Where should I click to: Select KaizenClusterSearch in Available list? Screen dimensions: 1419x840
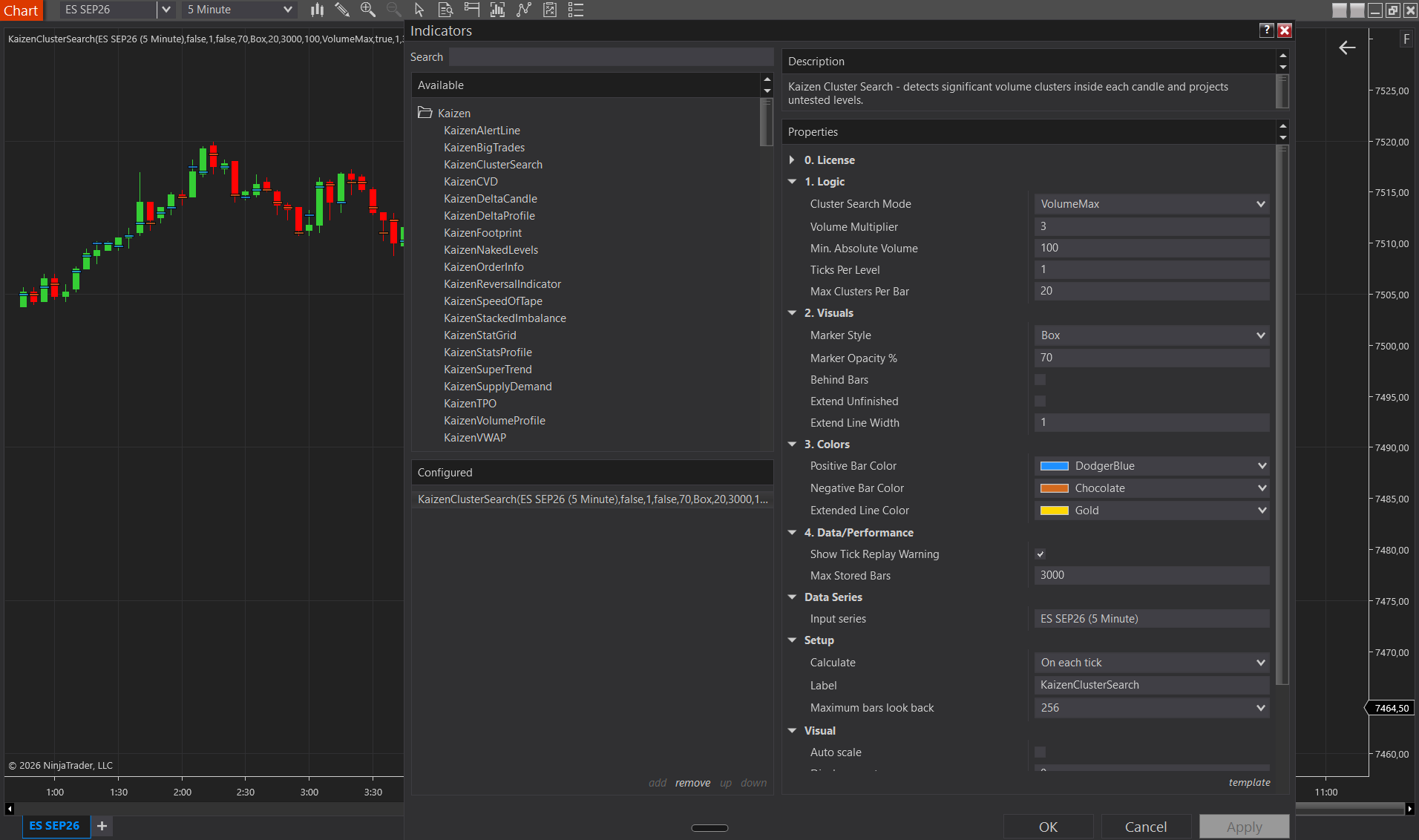pyautogui.click(x=493, y=165)
